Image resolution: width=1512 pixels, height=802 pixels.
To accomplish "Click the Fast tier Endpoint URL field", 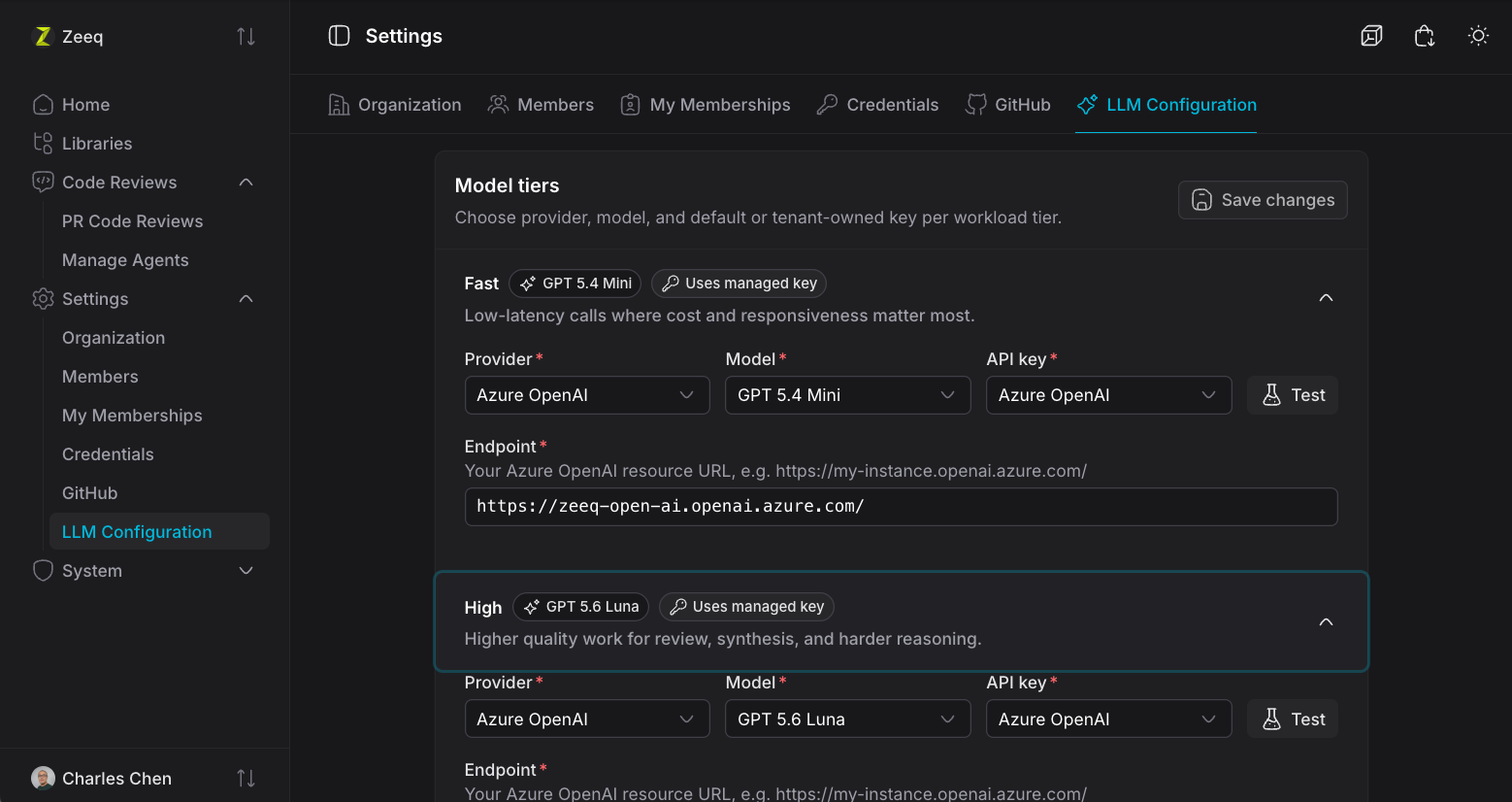I will pyautogui.click(x=902, y=507).
